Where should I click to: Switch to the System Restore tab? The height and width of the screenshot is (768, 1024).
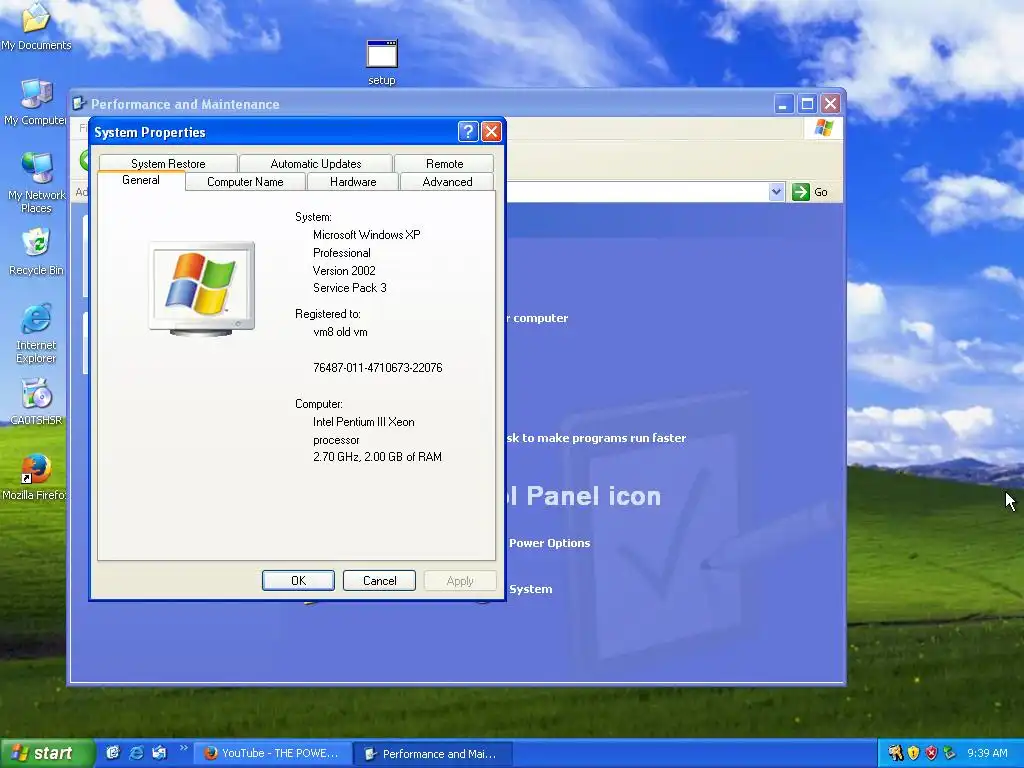click(x=168, y=163)
